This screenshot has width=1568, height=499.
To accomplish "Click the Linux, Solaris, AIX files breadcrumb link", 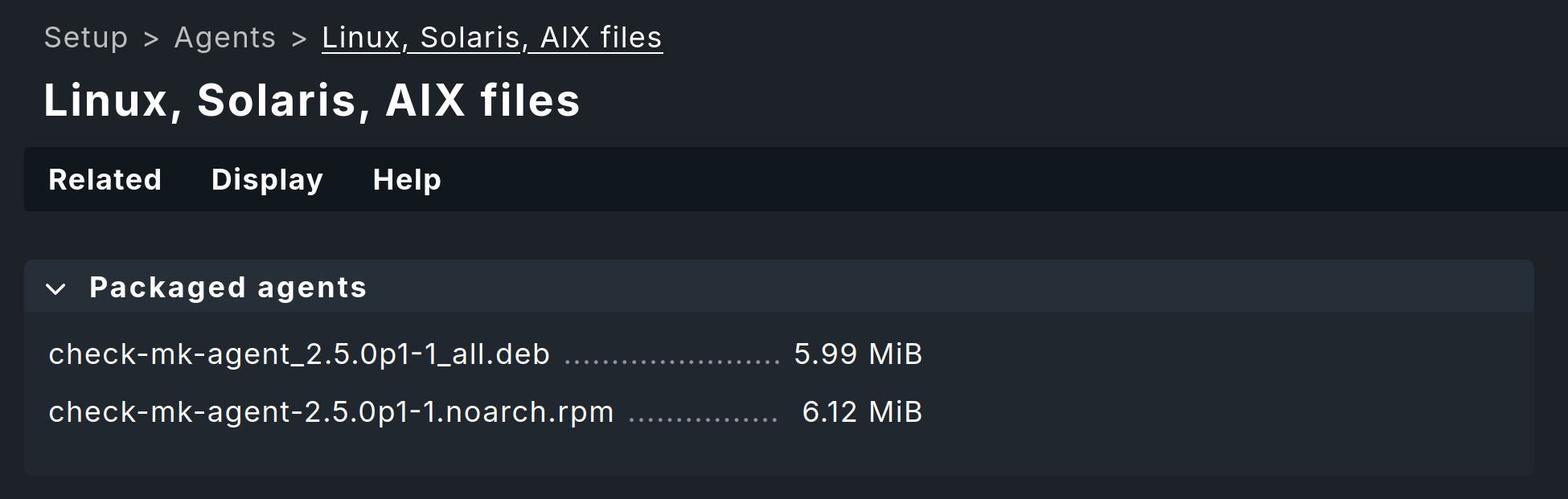I will point(491,37).
